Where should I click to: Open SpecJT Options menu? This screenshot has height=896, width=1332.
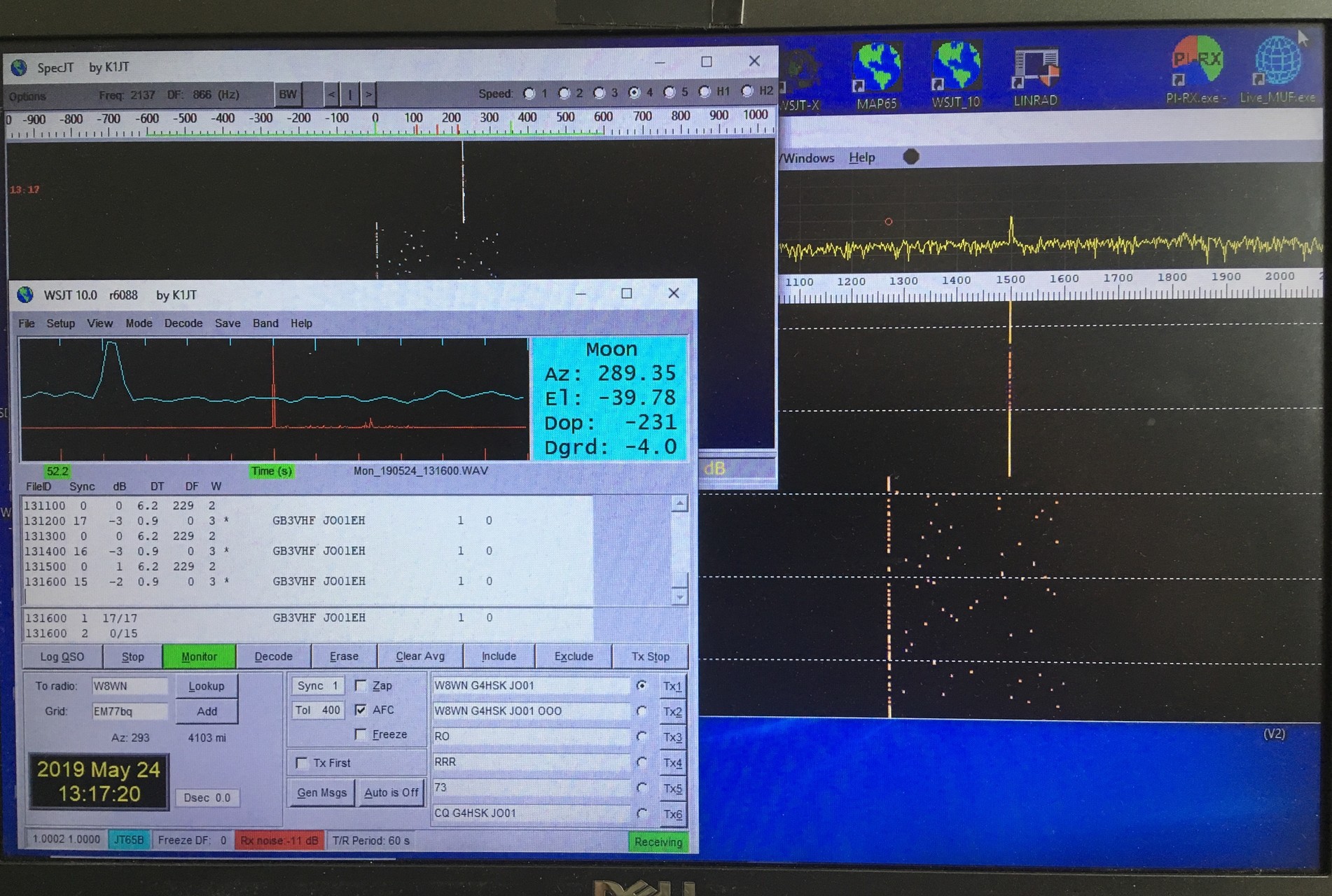[x=28, y=96]
